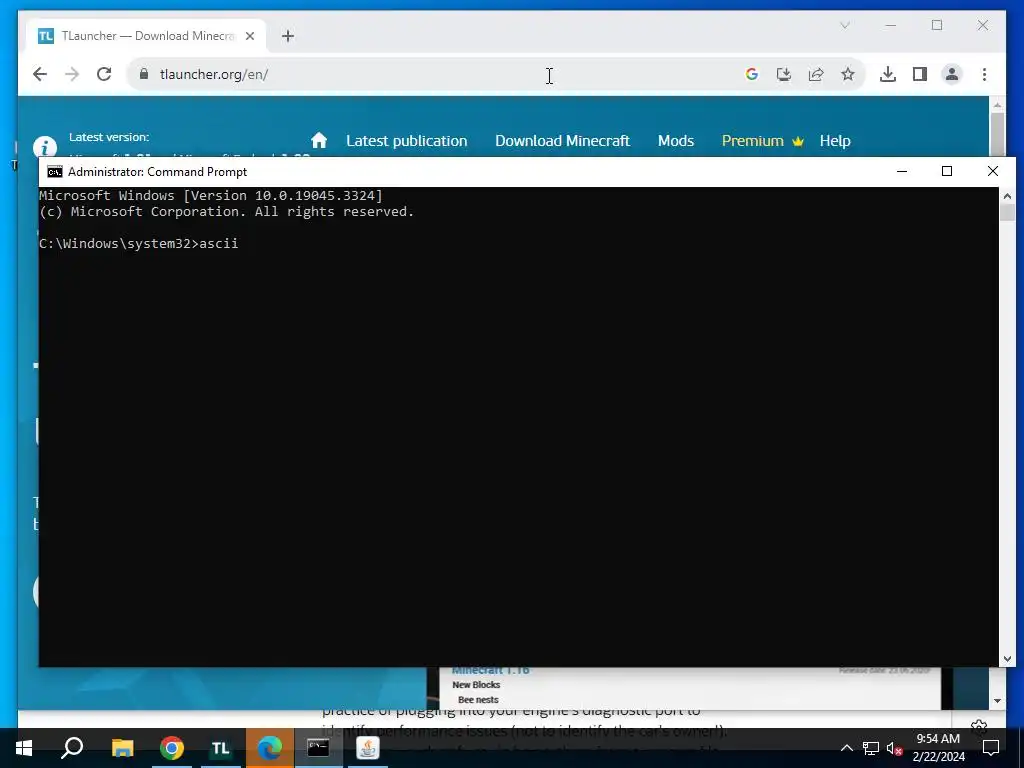Open the Windows Start menu
The image size is (1024, 768).
click(x=24, y=748)
